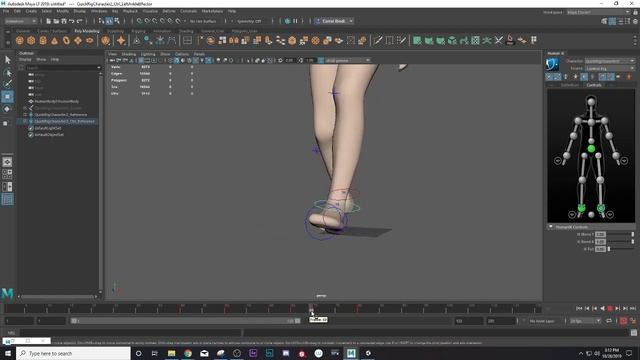Select the Lasso tool in toolbox
The height and width of the screenshot is (360, 640).
pos(7,73)
